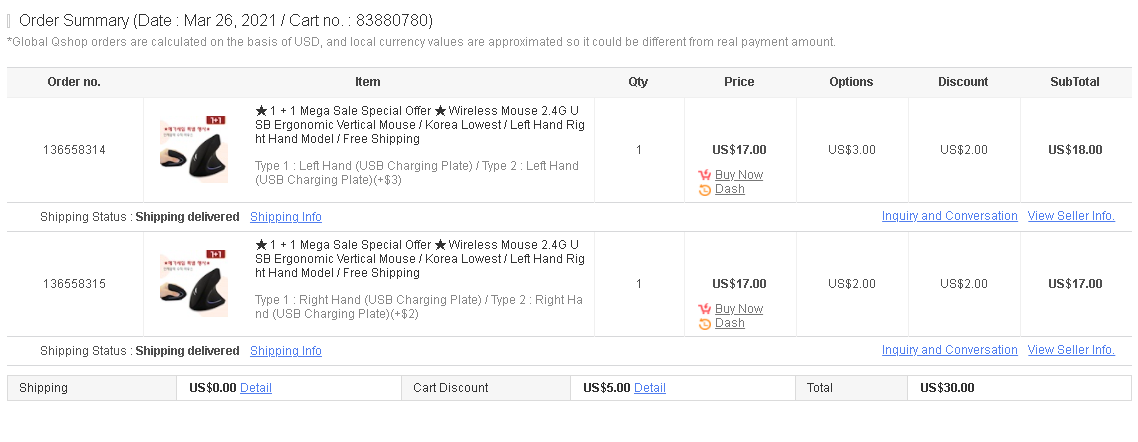The image size is (1138, 442).
Task: Open Shipping Info for order 136558315
Action: 286,351
